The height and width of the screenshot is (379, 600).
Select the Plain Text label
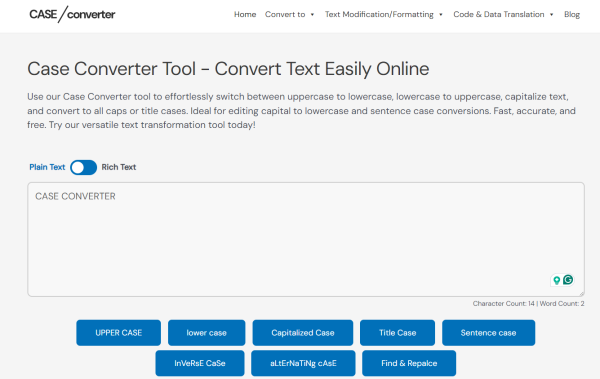[47, 167]
